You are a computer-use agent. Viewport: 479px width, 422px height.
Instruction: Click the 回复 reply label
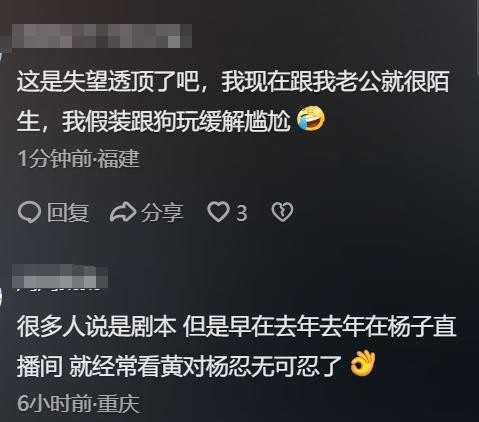tap(68, 212)
